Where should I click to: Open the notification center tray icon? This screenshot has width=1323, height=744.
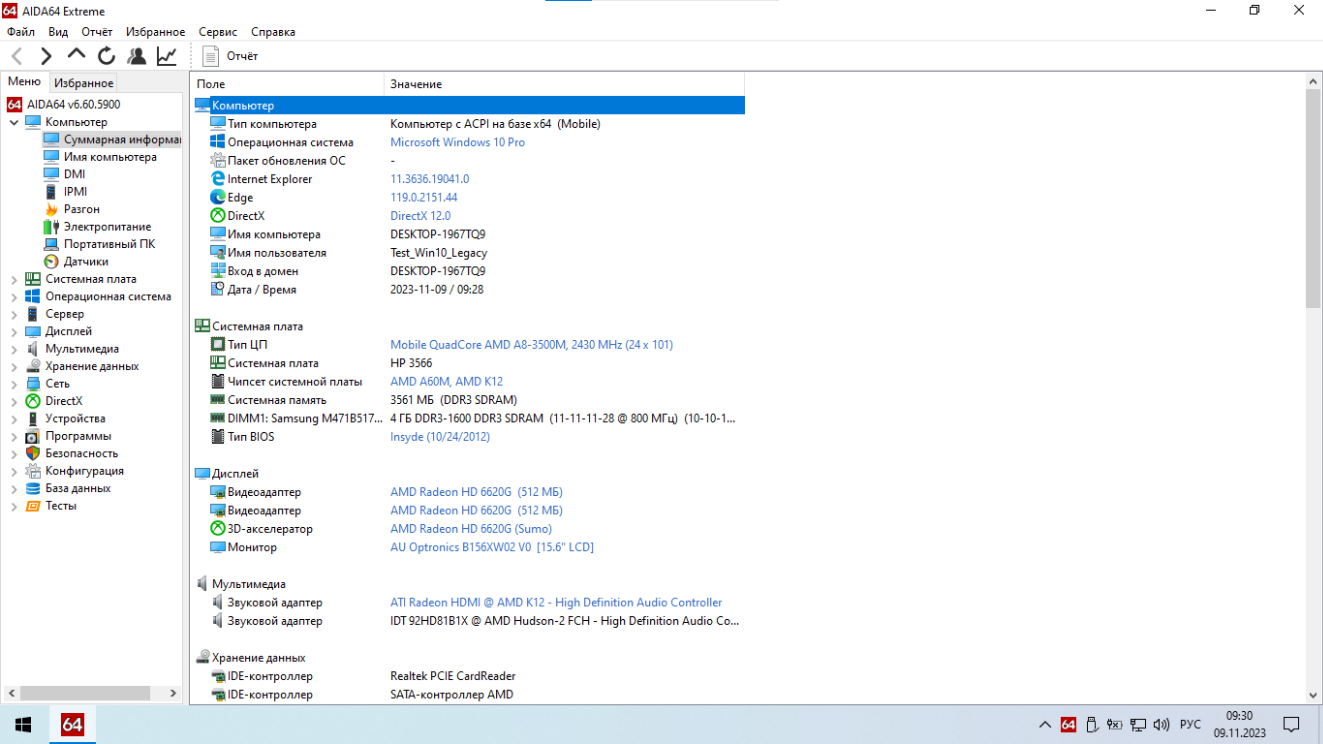[1291, 724]
